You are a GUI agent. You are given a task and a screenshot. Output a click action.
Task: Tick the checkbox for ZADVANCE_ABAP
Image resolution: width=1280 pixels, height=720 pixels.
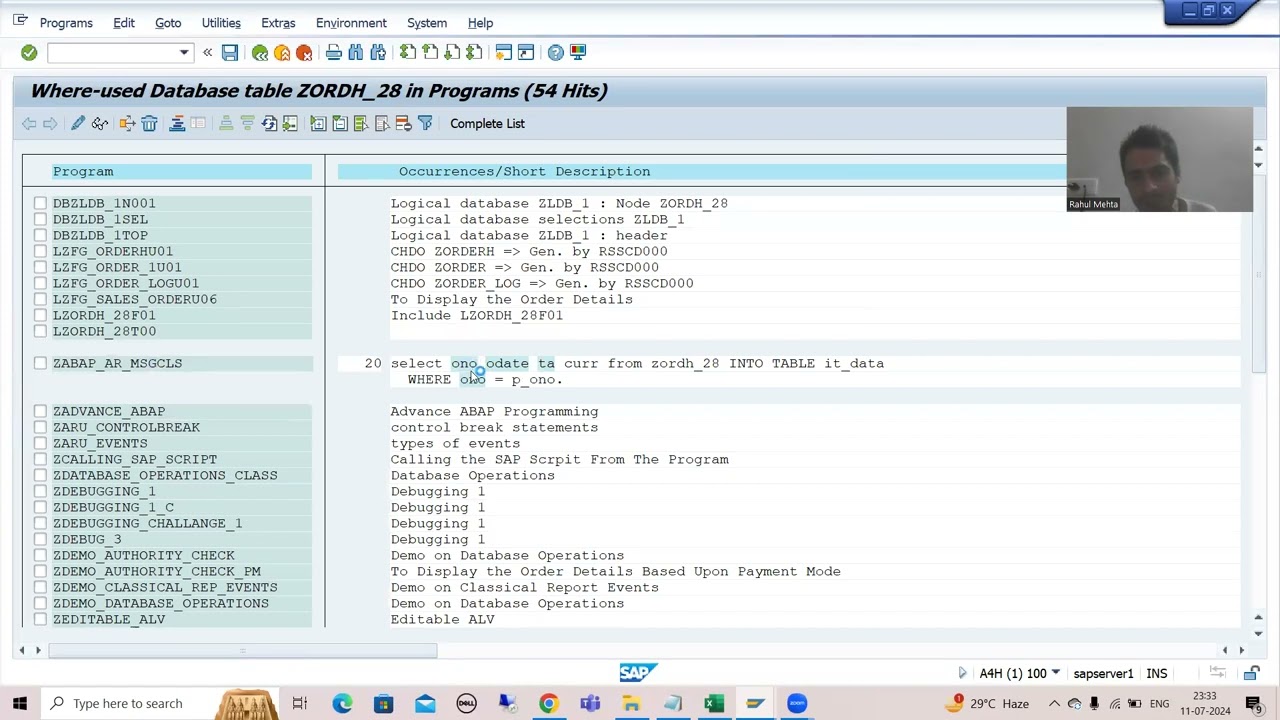40,411
